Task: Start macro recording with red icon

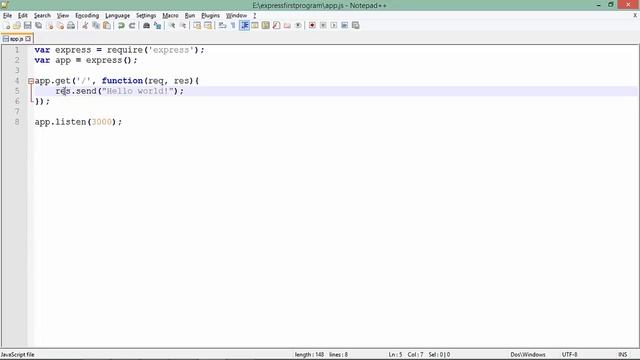Action: (312, 25)
